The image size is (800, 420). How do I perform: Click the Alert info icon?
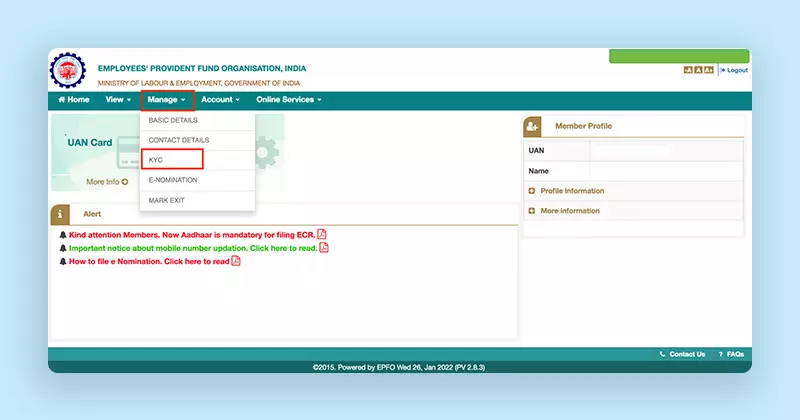pos(61,214)
